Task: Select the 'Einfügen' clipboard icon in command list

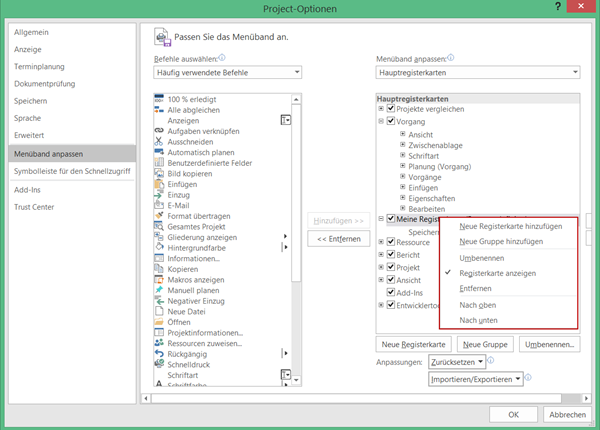Action: 159,184
